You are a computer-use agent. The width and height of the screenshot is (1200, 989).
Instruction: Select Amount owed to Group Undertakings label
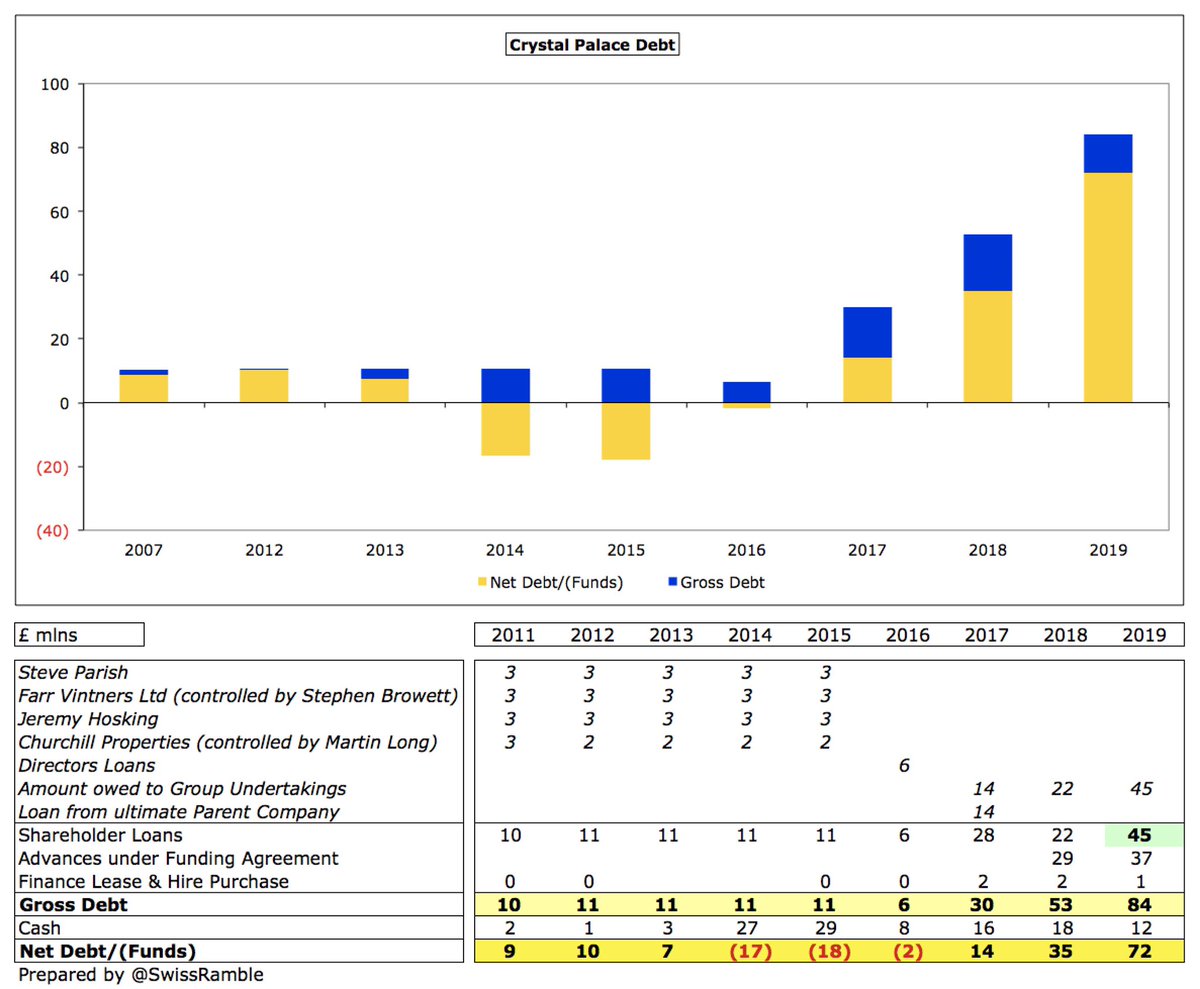(x=183, y=789)
